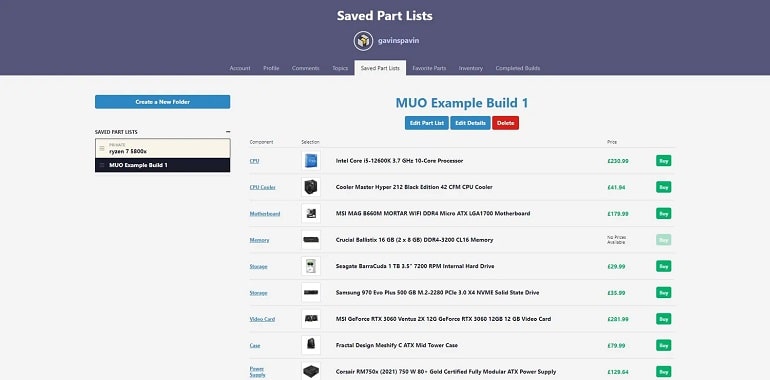Switch to the Favorite Parts tab
Image resolution: width=770 pixels, height=380 pixels.
click(x=429, y=68)
